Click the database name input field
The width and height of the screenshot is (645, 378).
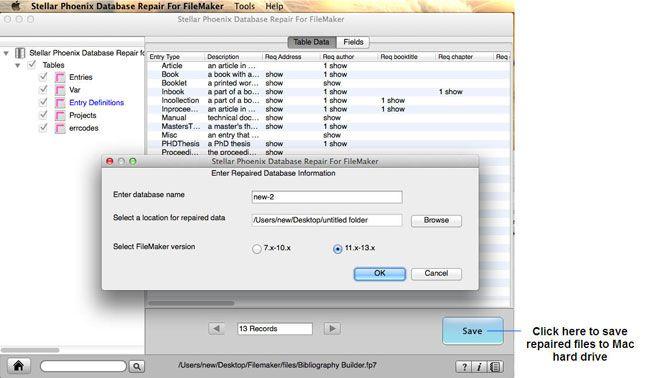(x=327, y=197)
